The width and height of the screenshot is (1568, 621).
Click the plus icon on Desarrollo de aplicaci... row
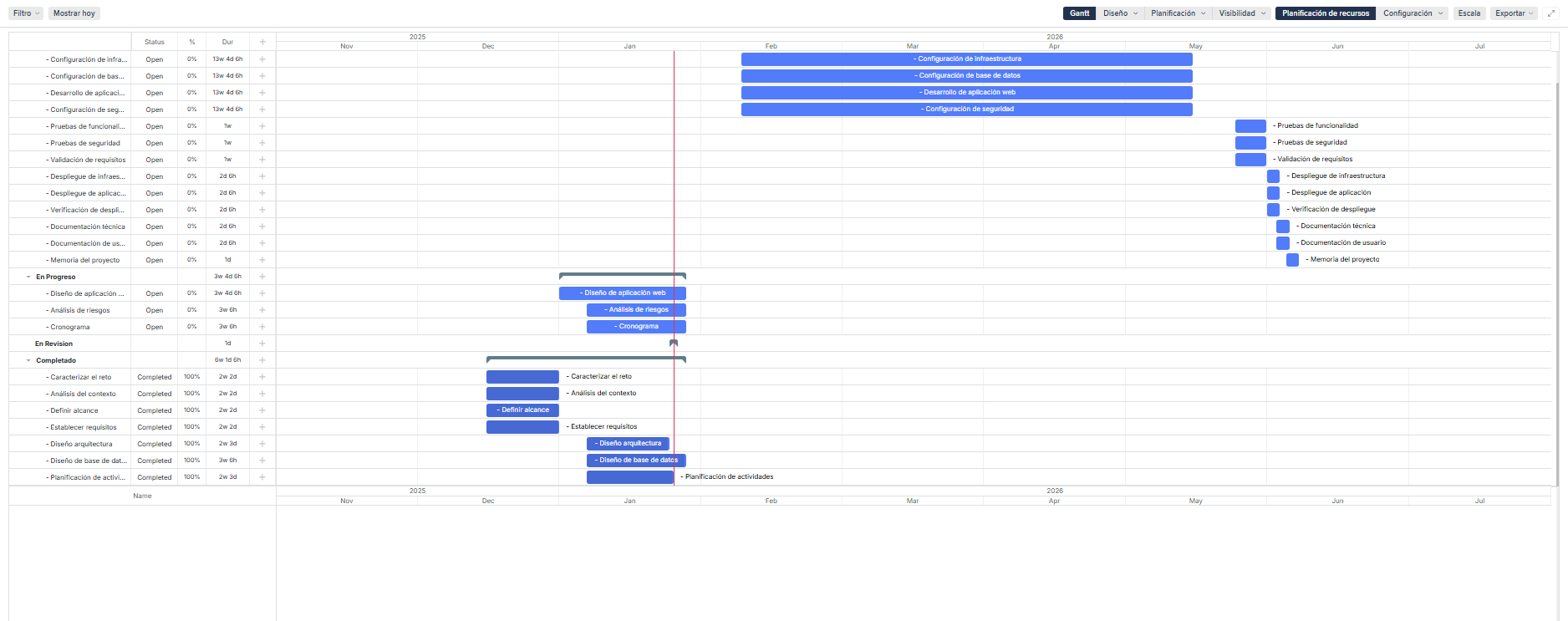pos(262,93)
